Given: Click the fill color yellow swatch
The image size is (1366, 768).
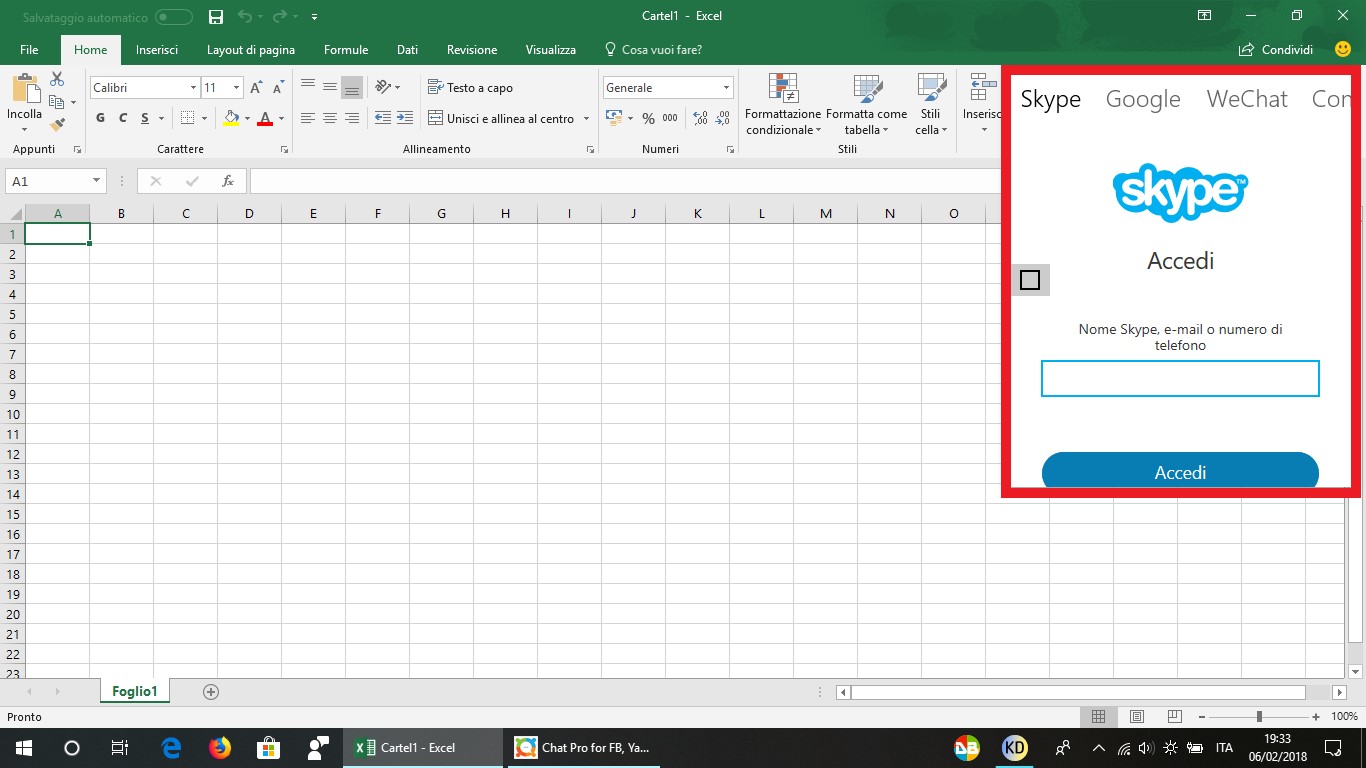Looking at the screenshot, I should [x=231, y=118].
